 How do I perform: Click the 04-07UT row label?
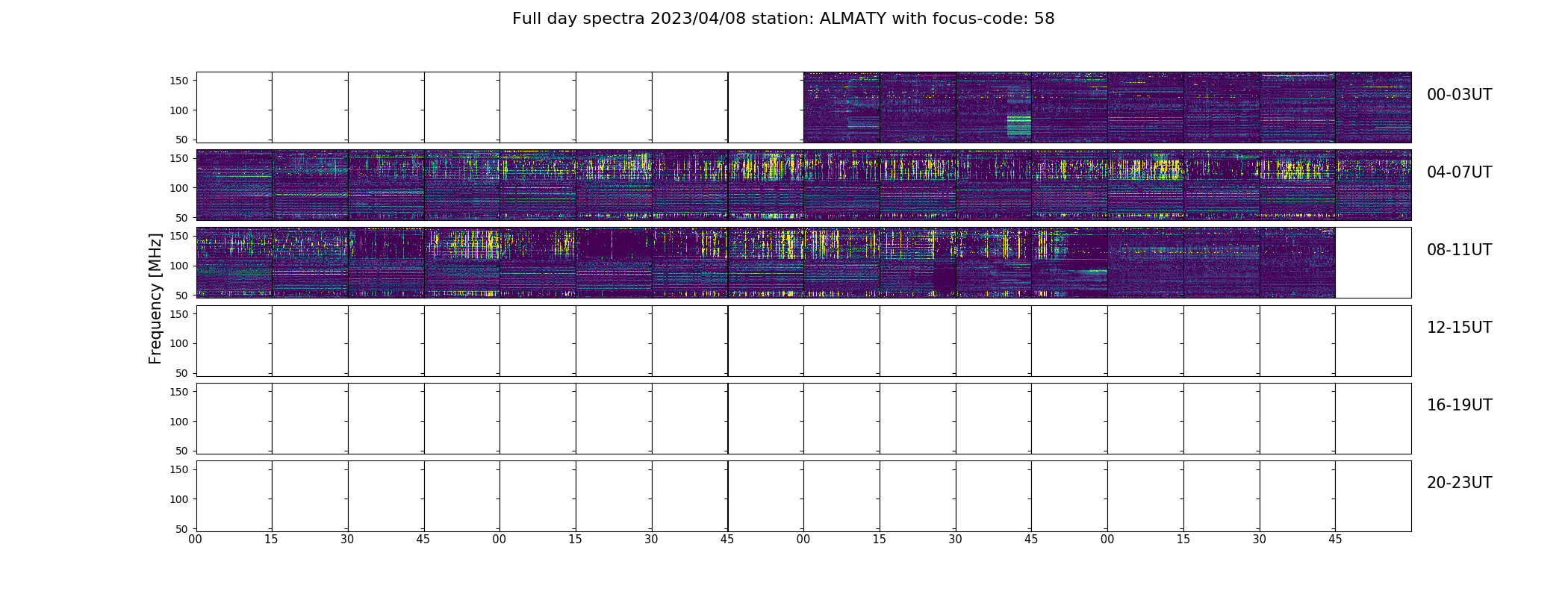click(x=1459, y=172)
